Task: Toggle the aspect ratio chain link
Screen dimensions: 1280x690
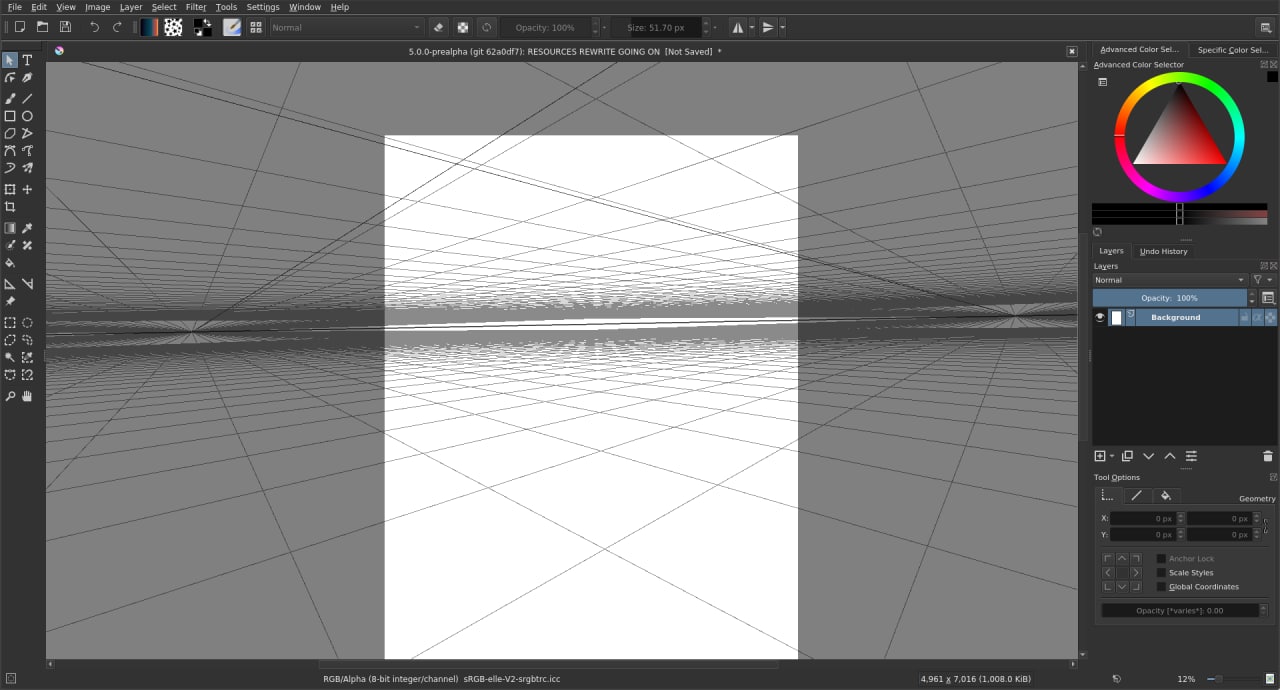Action: (1266, 525)
